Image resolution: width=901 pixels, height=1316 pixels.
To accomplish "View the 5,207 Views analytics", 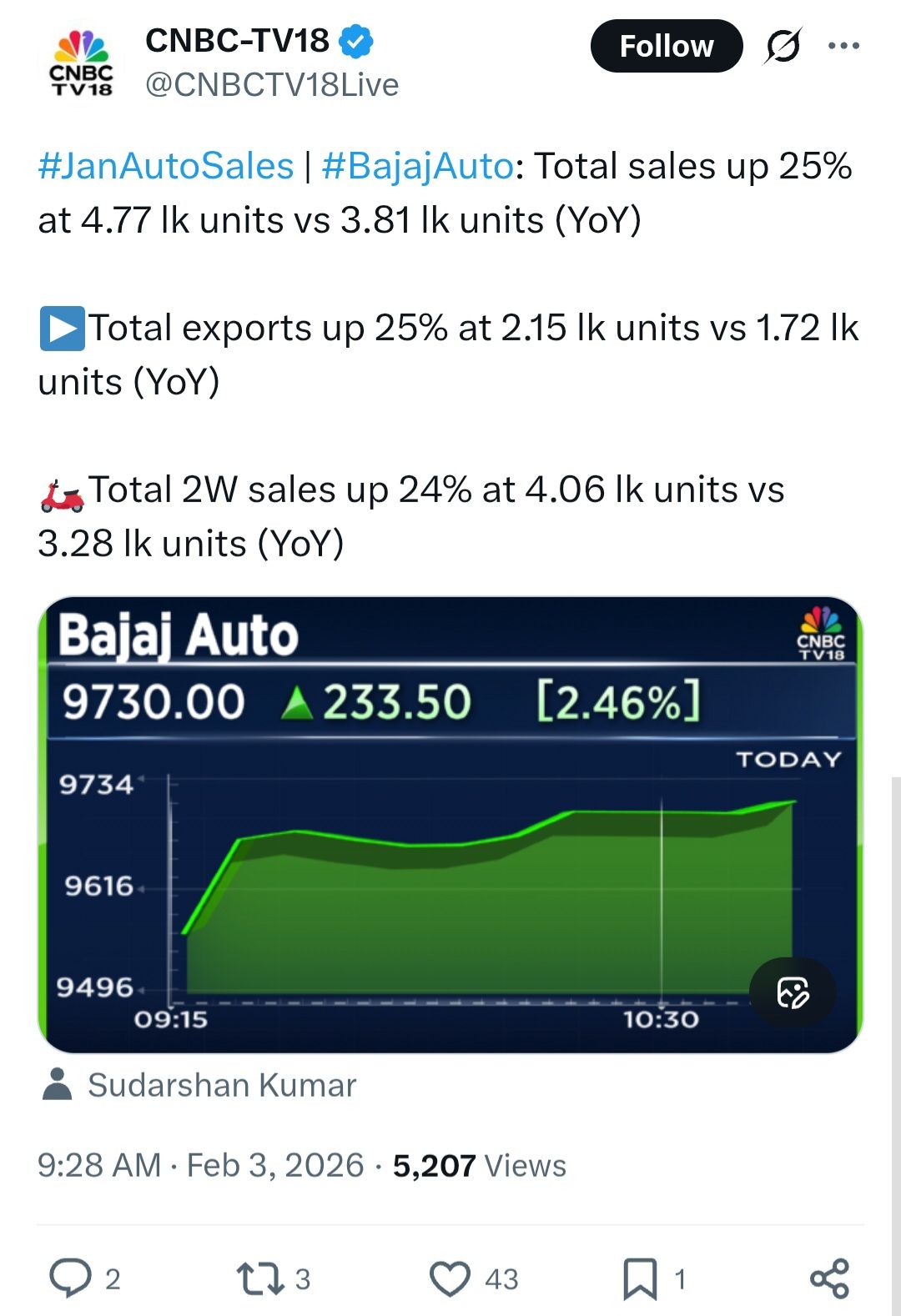I will pos(479,1165).
